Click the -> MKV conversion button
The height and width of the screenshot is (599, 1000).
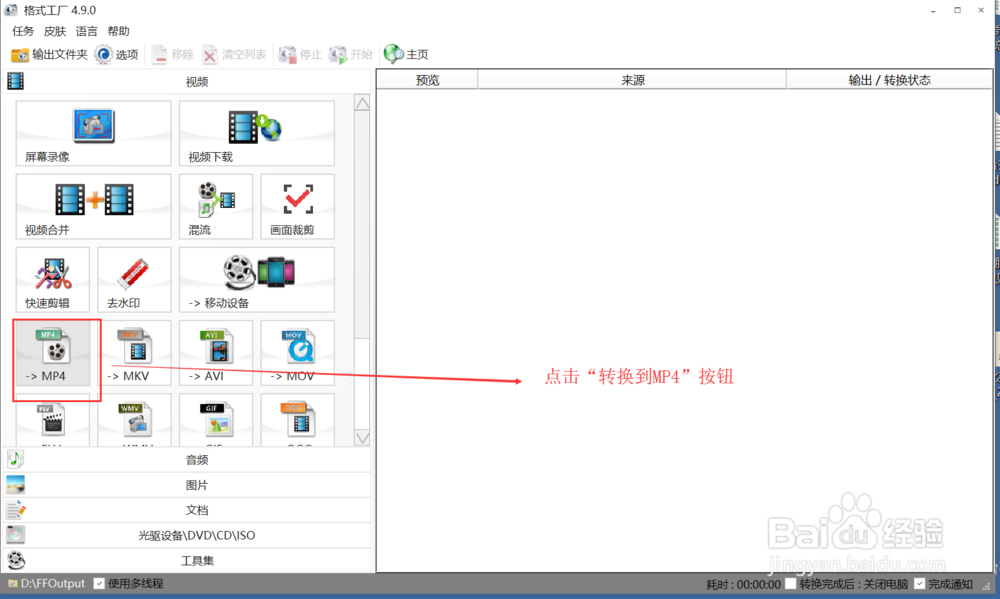point(135,353)
